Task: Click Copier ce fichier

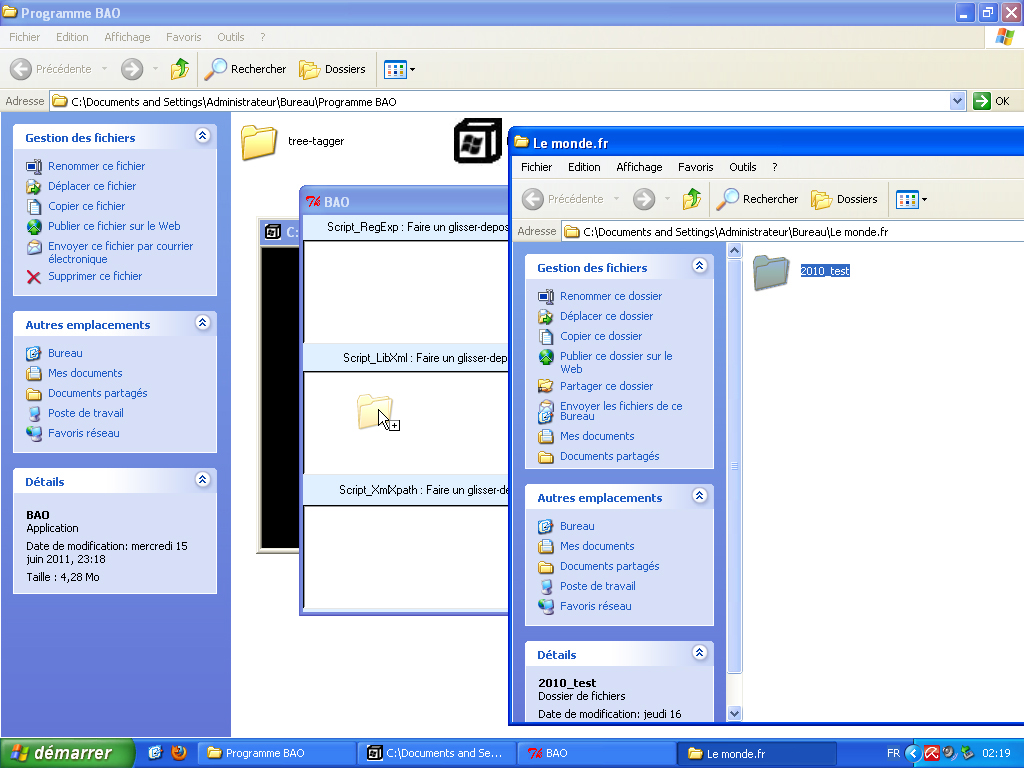Action: 86,206
